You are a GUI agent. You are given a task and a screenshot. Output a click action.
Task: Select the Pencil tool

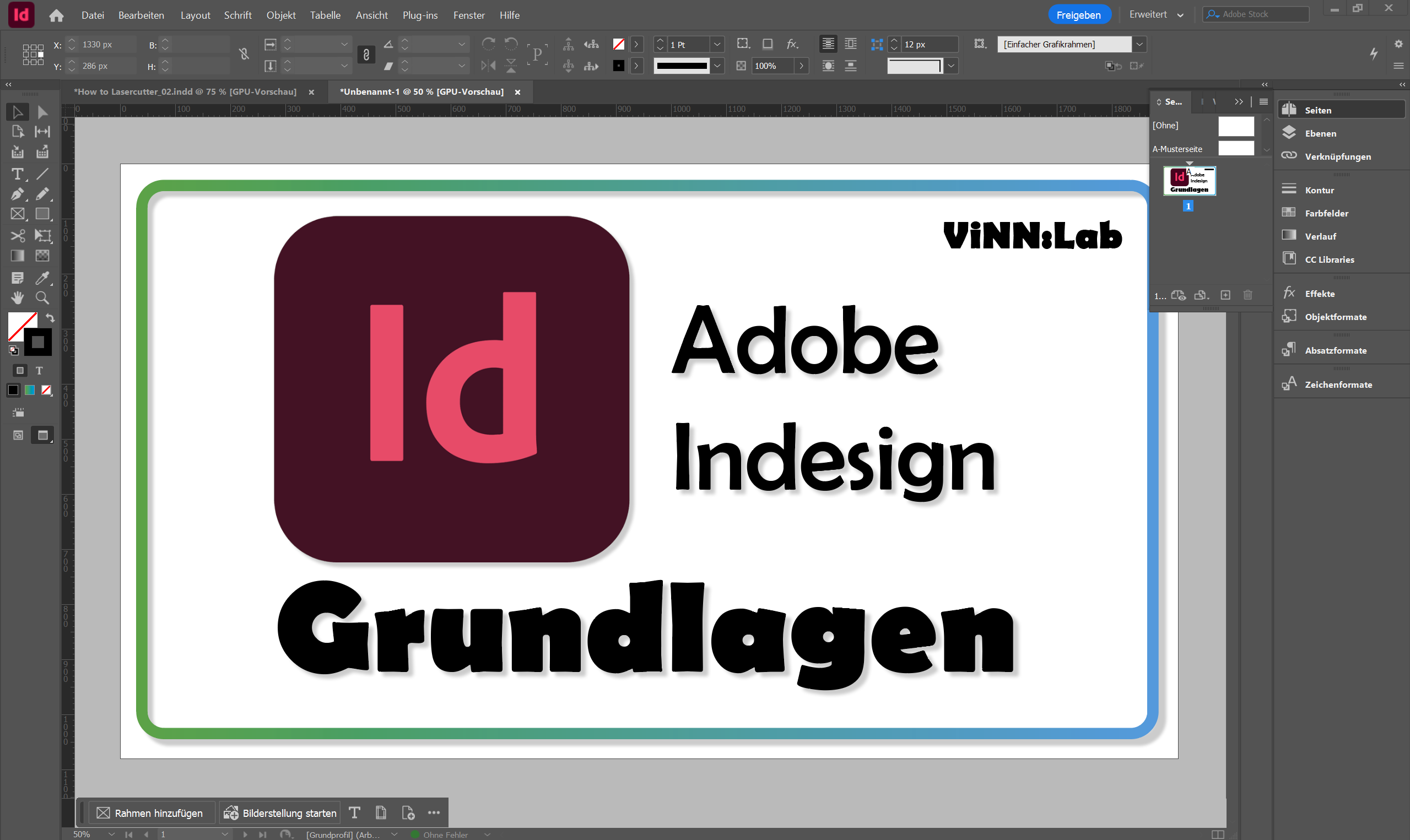42,194
